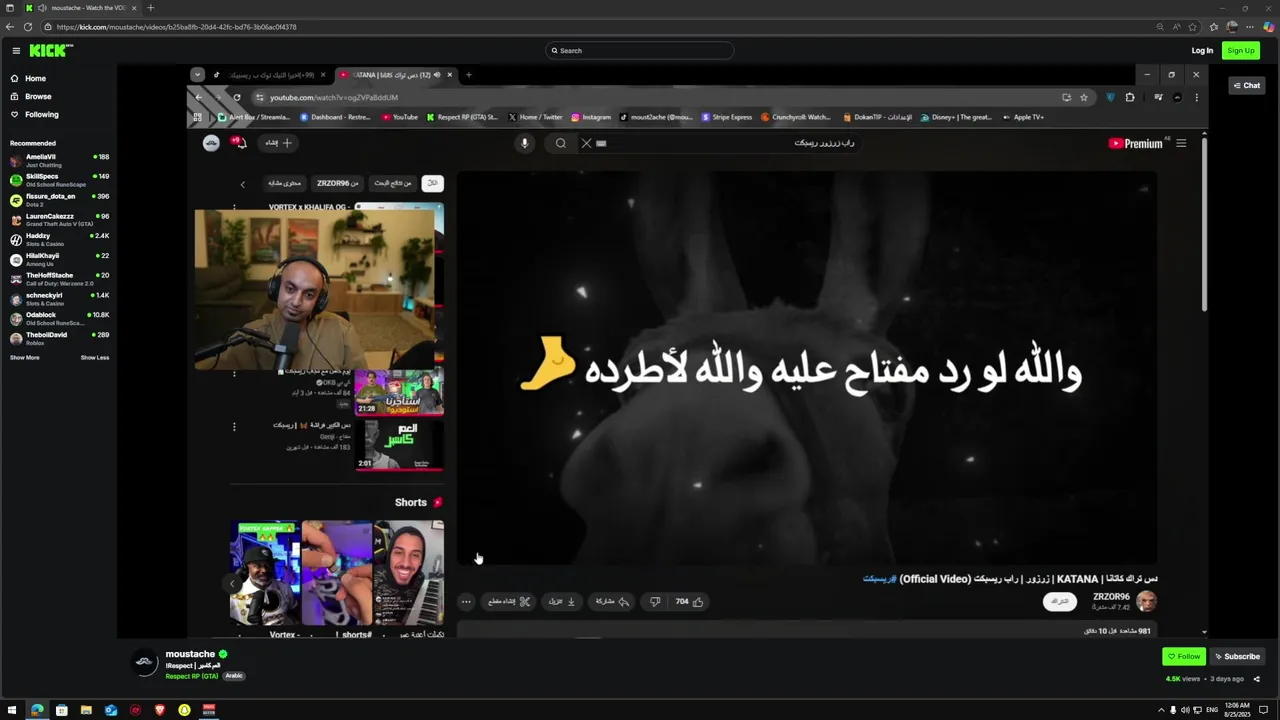Open moustache channel avatar
The image size is (1280, 720).
pyautogui.click(x=146, y=663)
